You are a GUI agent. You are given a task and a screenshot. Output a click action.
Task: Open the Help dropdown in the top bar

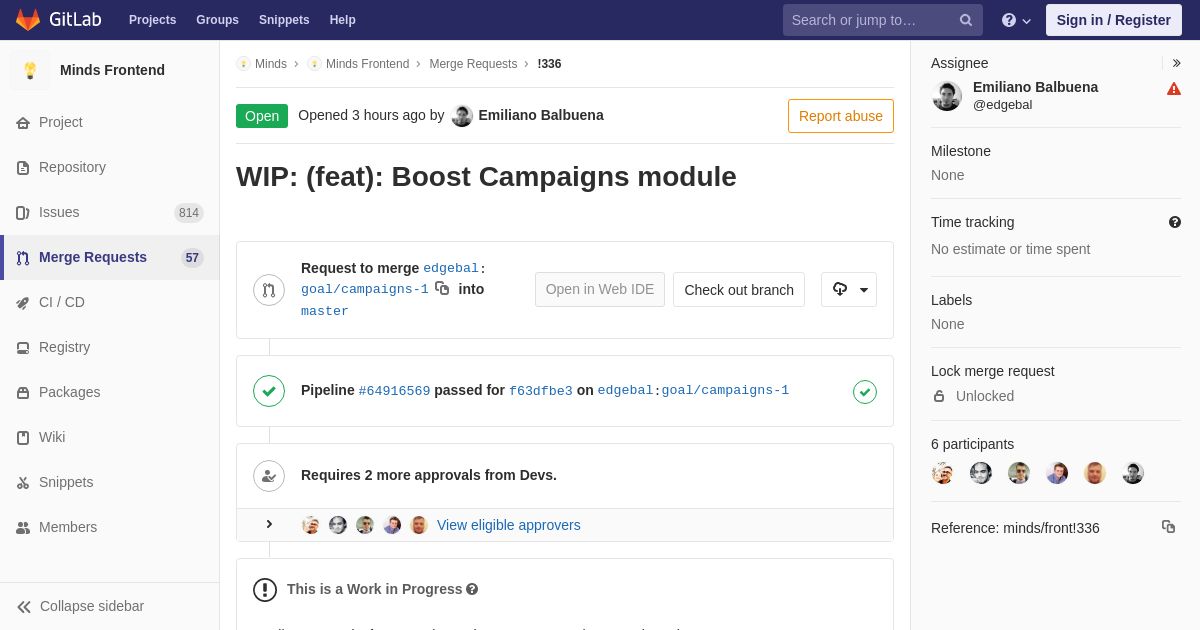[x=1016, y=20]
